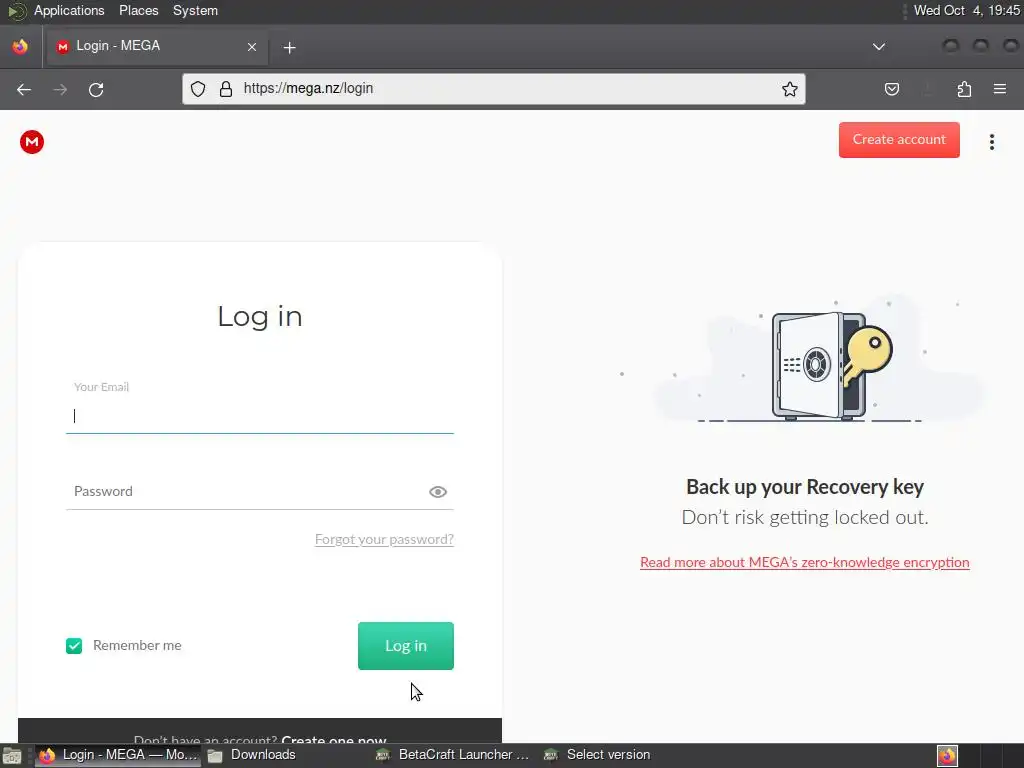Switch to Select version taskbar window
Viewport: 1024px width, 768px height.
click(598, 756)
